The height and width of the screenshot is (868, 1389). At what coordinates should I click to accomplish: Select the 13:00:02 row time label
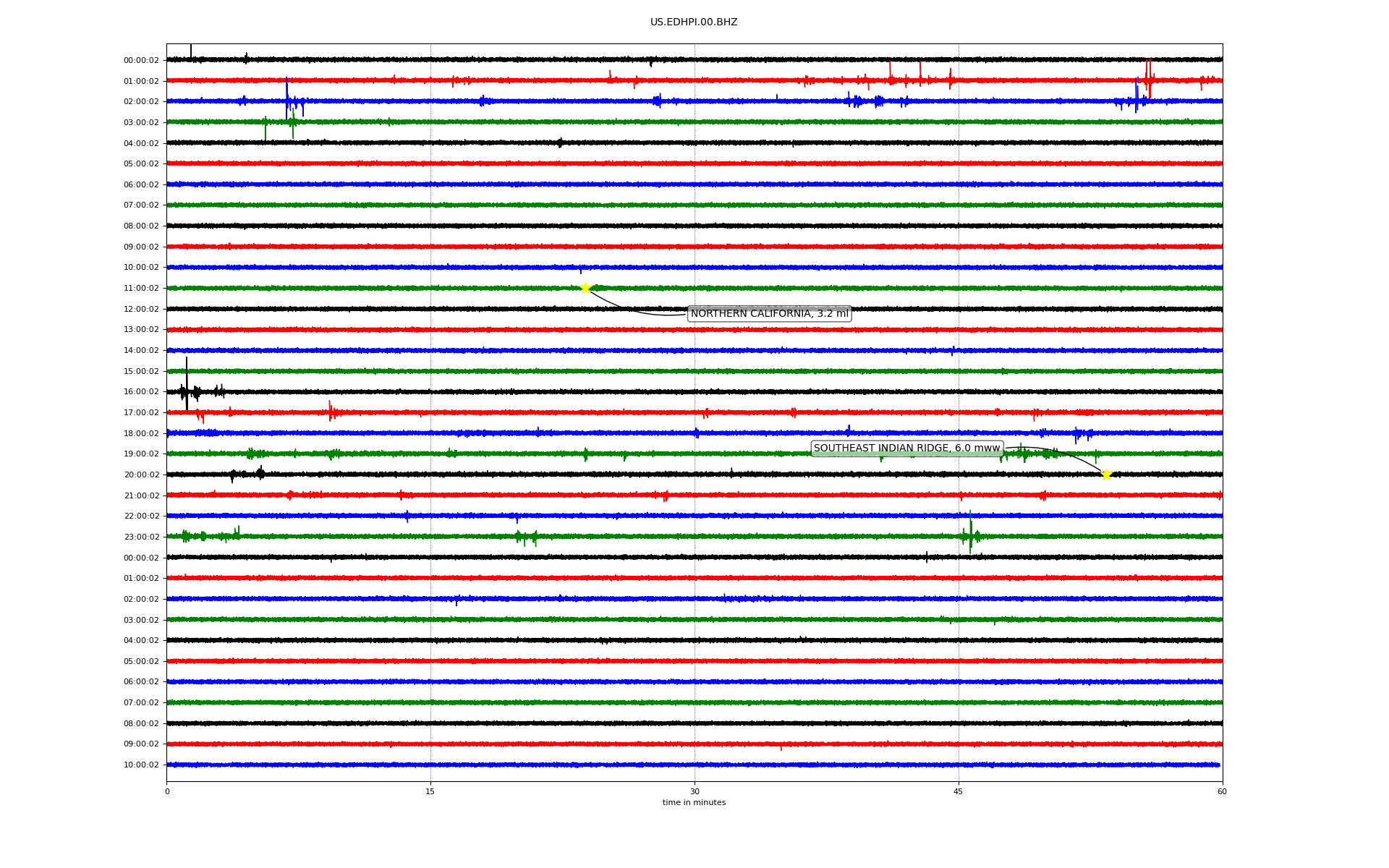pos(141,330)
